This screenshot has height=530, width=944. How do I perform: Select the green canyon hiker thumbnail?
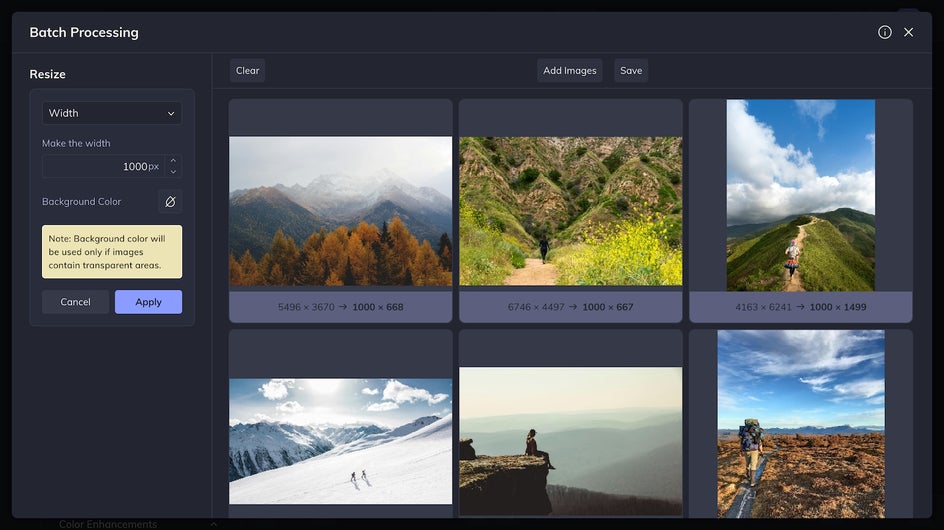click(x=571, y=211)
